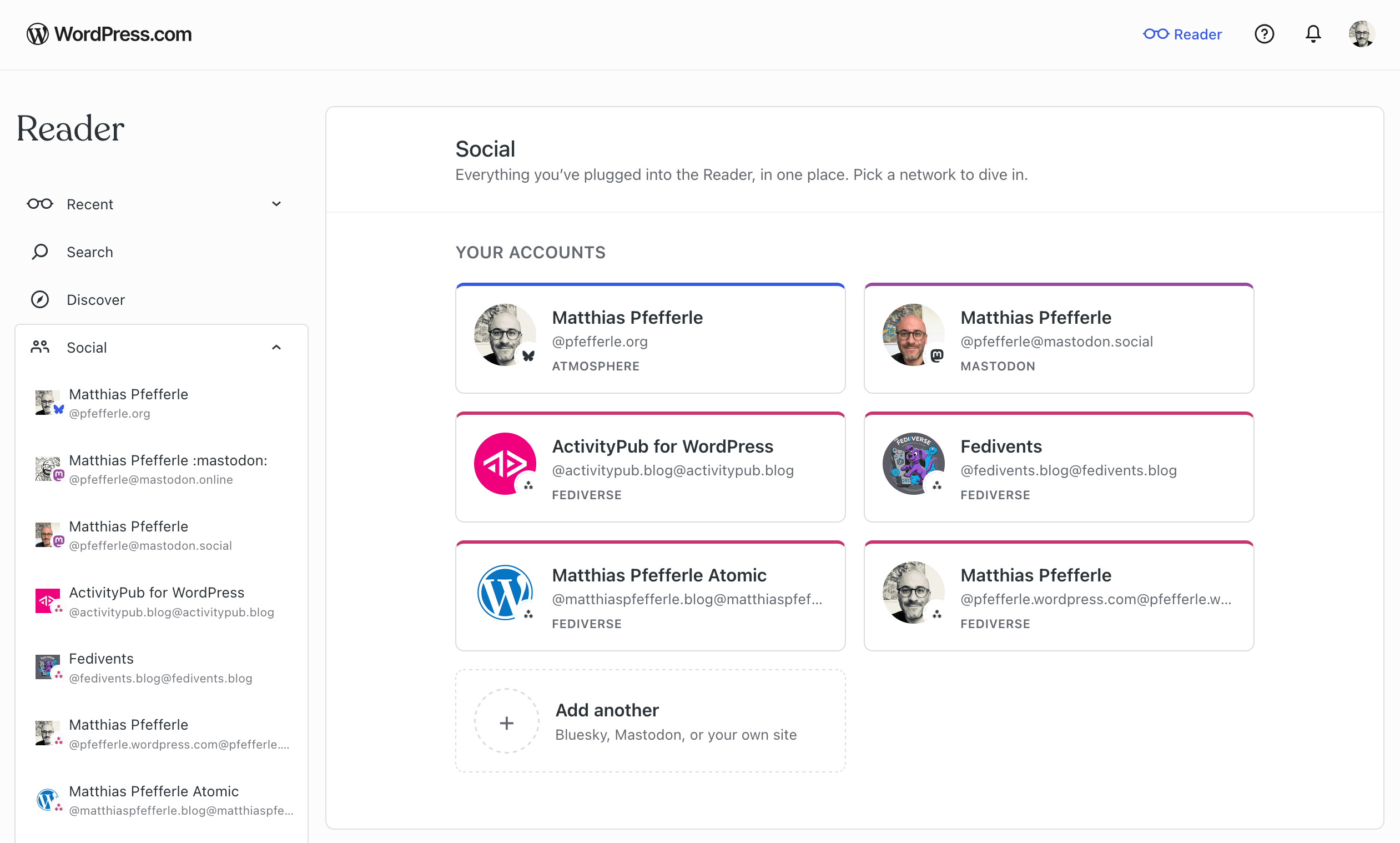This screenshot has height=843, width=1400.
Task: Open sidebar Fedivents account
Action: pos(161,668)
